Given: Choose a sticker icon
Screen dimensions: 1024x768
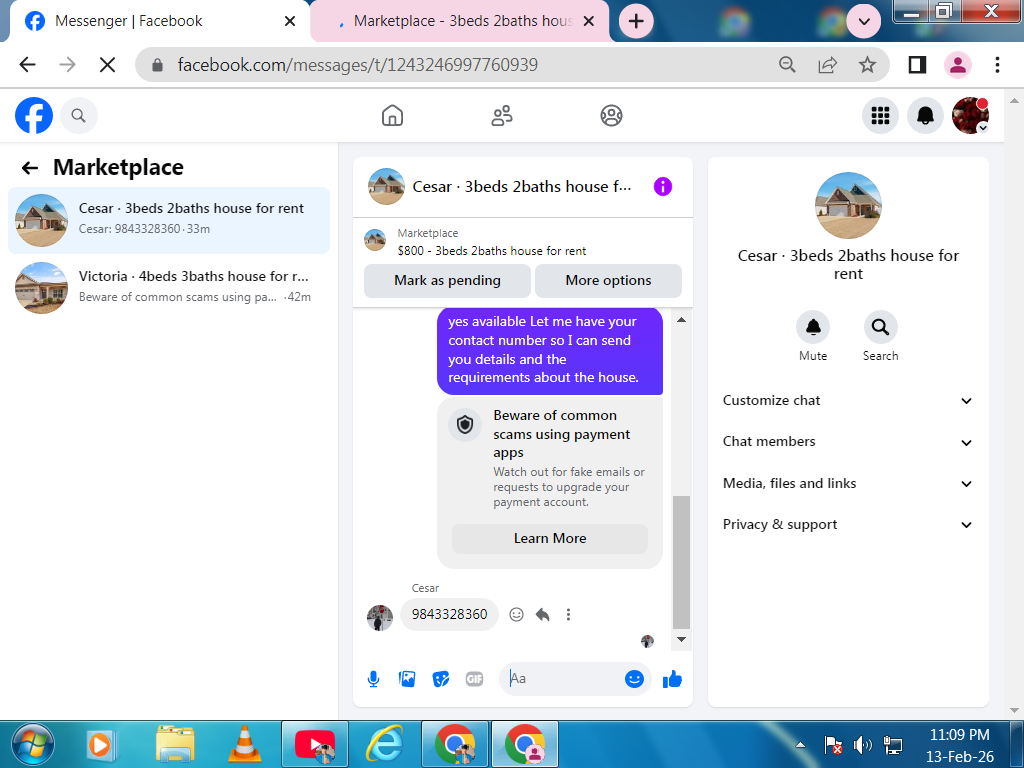Looking at the screenshot, I should [441, 679].
